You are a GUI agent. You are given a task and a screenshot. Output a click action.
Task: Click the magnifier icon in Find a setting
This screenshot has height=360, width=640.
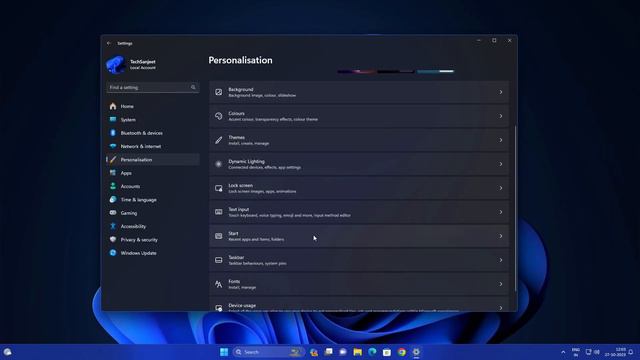[193, 87]
